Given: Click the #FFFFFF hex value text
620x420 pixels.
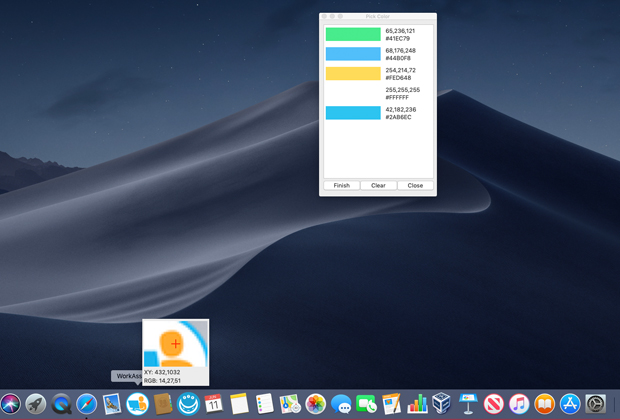Looking at the screenshot, I should [397, 97].
